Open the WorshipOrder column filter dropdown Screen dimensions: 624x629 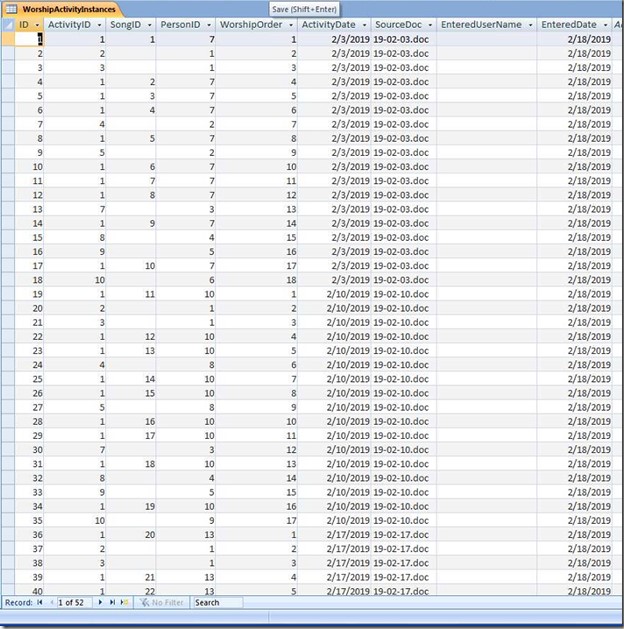coord(291,25)
